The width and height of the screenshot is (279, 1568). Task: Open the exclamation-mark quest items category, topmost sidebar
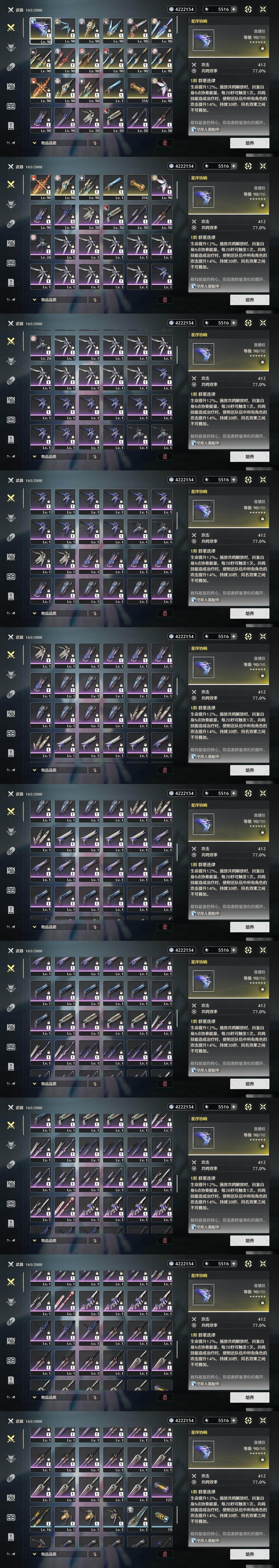click(x=11, y=125)
